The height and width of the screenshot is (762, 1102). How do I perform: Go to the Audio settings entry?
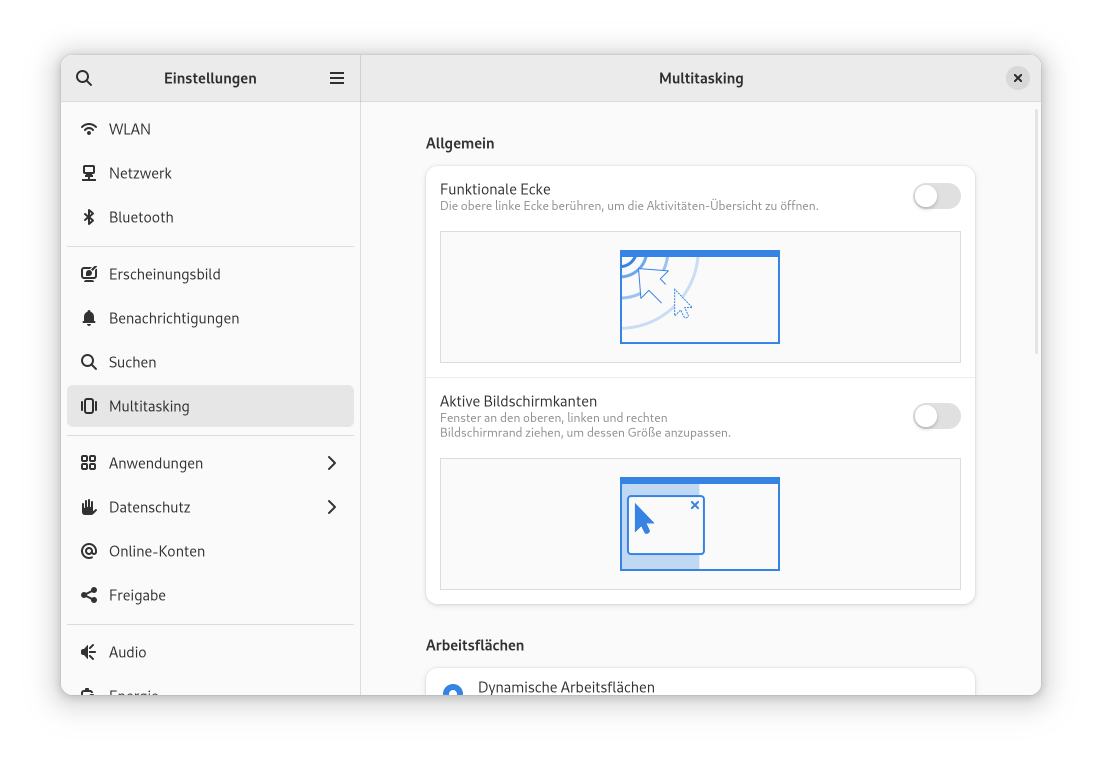coord(128,652)
